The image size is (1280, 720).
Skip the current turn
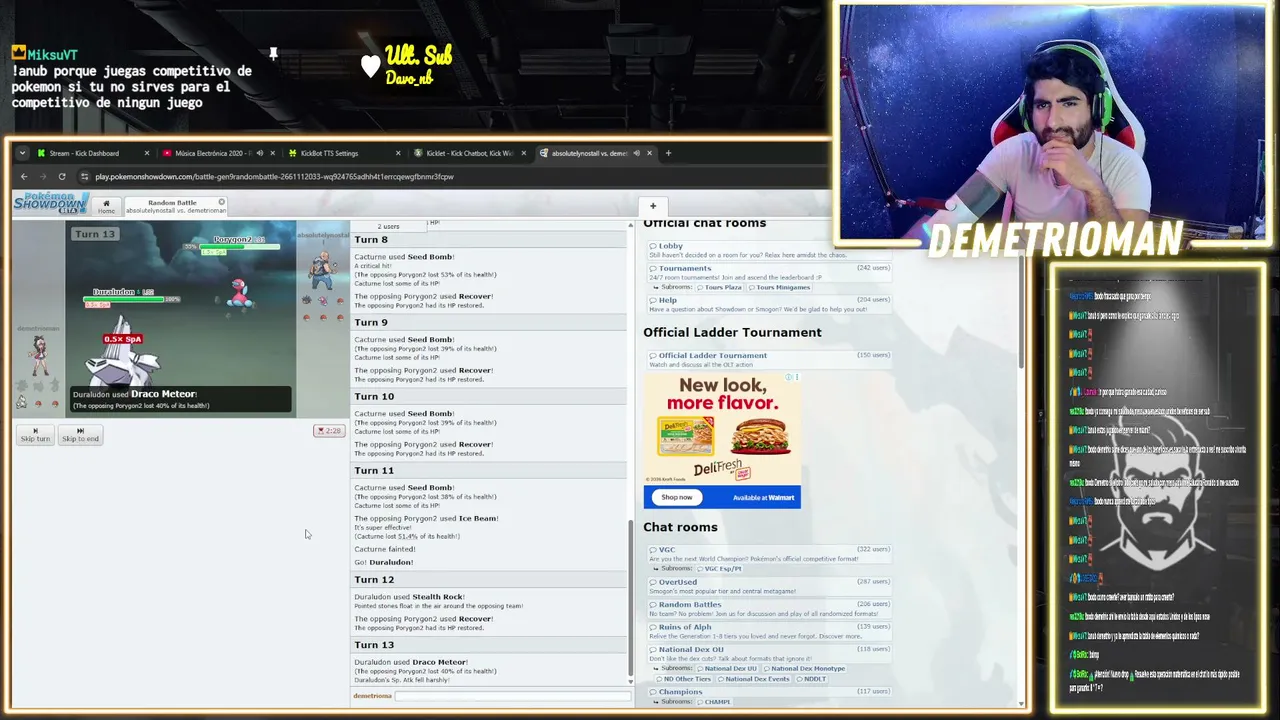(x=35, y=434)
